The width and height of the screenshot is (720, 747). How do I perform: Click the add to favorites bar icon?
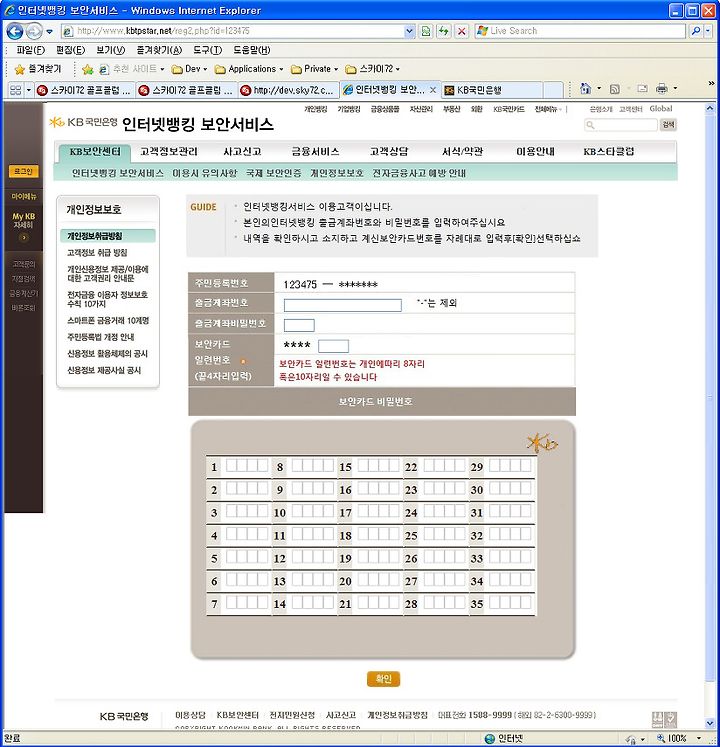pyautogui.click(x=88, y=70)
